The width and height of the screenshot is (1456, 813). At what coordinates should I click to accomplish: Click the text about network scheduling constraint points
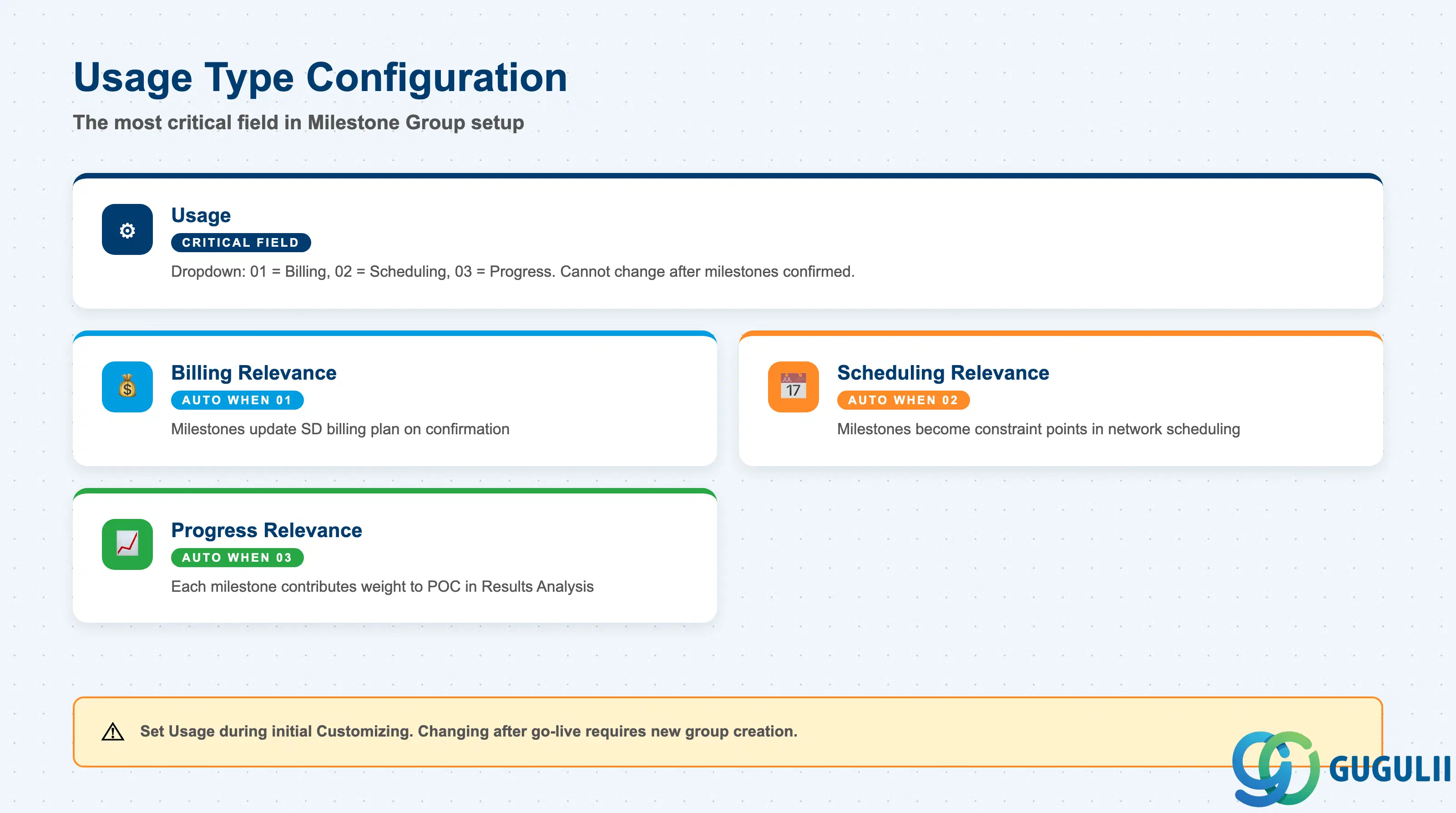click(1038, 429)
